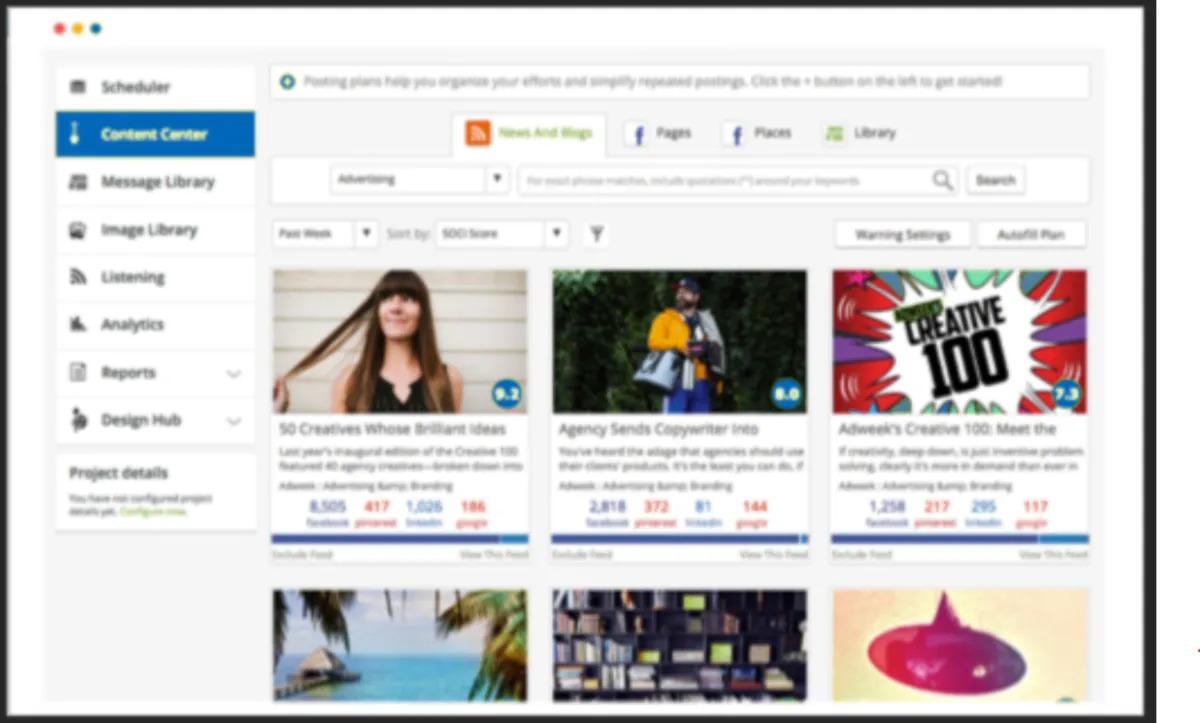Click the Image Library picture icon
Viewport: 1200px width, 723px height.
77,230
